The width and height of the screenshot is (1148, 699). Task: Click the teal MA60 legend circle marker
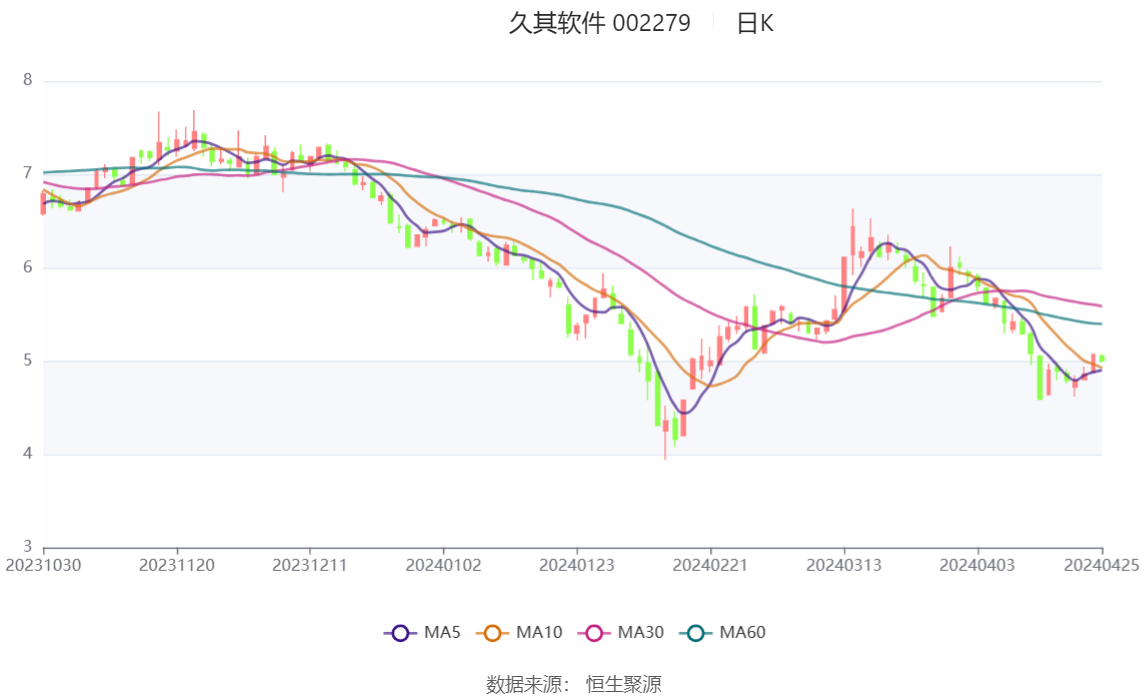[696, 633]
